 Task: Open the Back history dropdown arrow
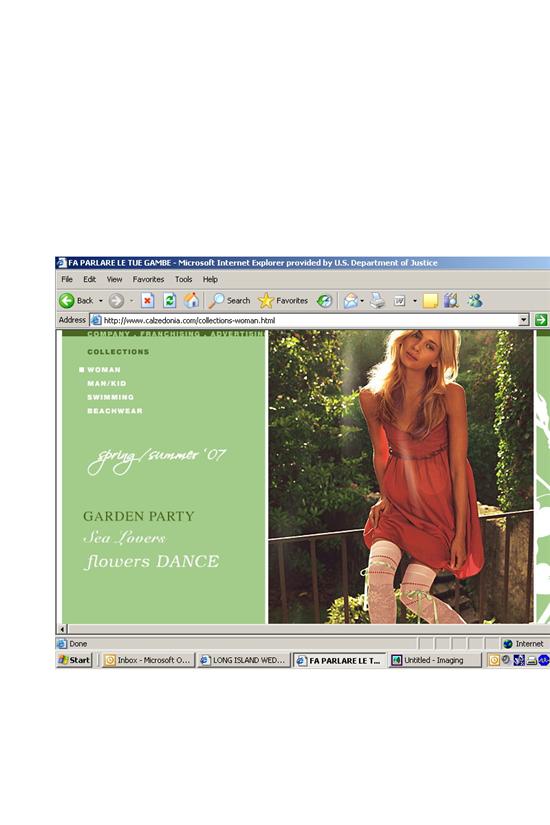pos(101,301)
